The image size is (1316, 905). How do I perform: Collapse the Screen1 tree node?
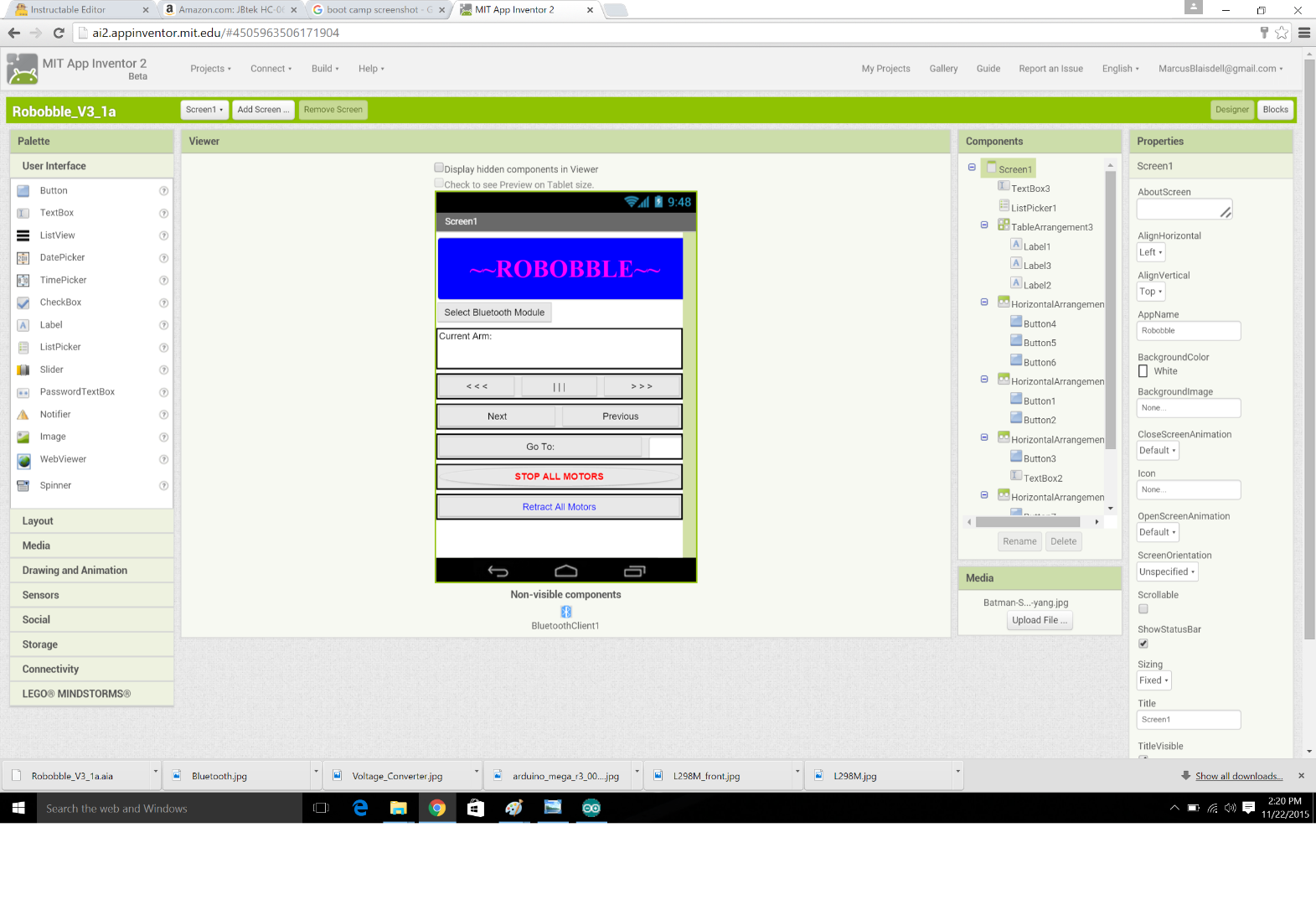[972, 168]
